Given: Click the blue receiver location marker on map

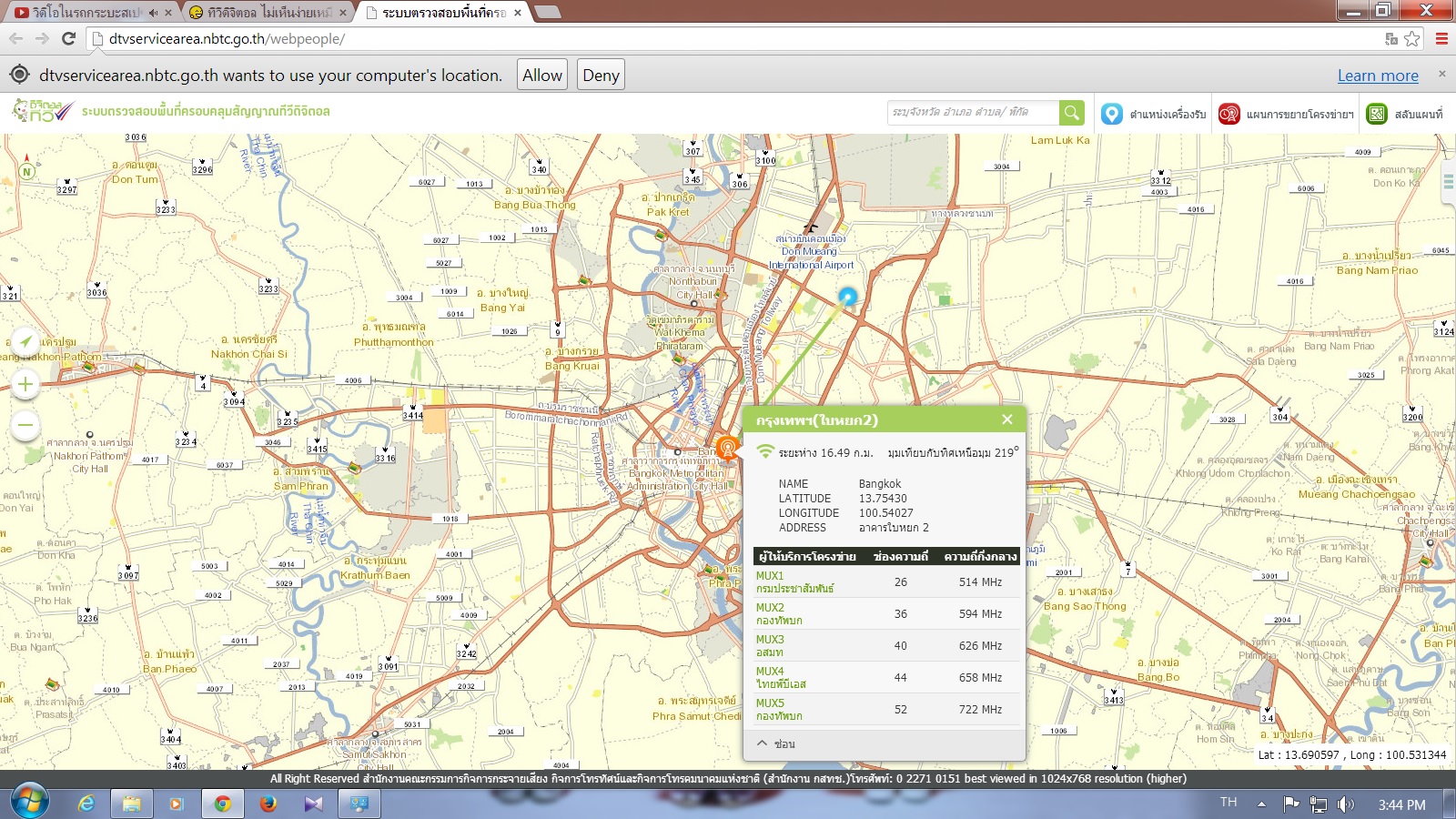Looking at the screenshot, I should (x=848, y=297).
